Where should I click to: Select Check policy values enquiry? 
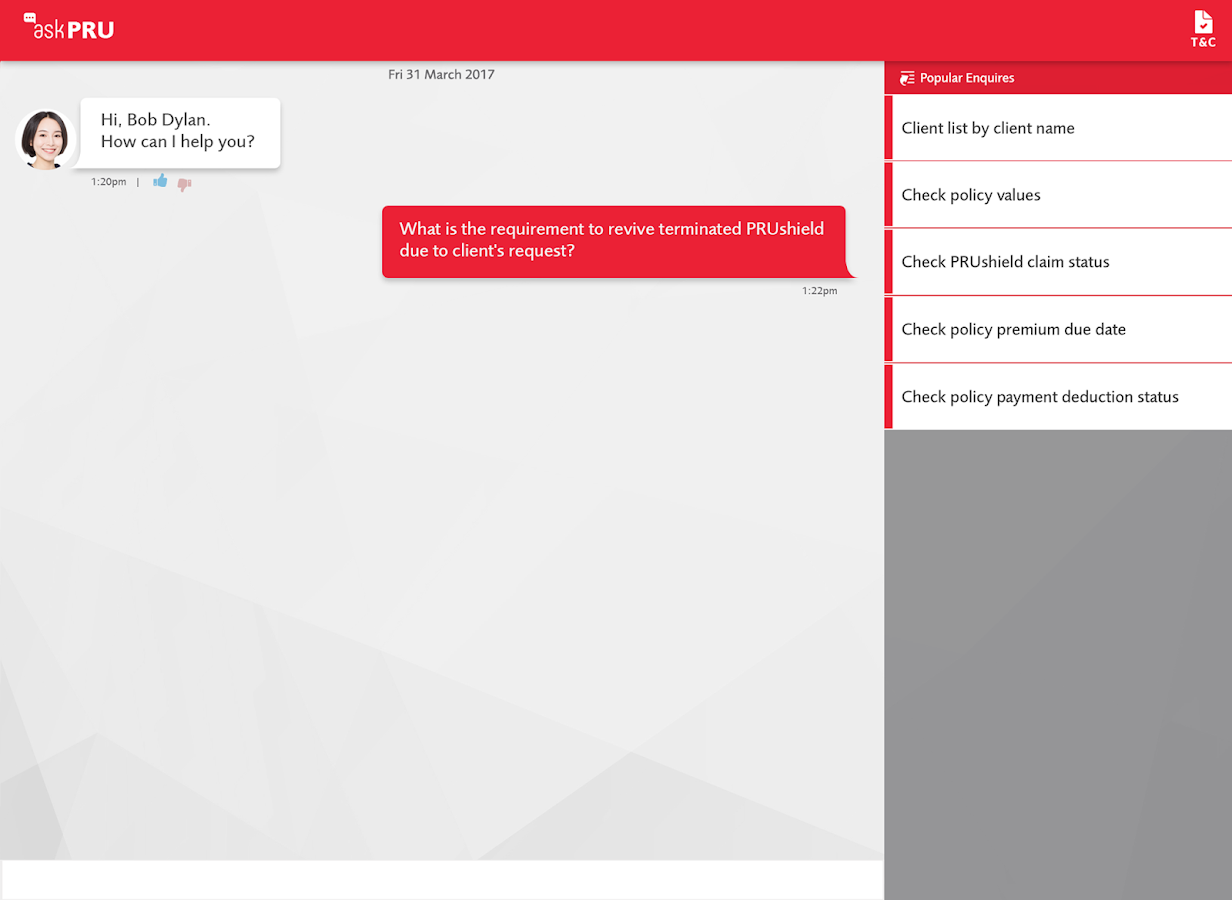pos(1058,195)
